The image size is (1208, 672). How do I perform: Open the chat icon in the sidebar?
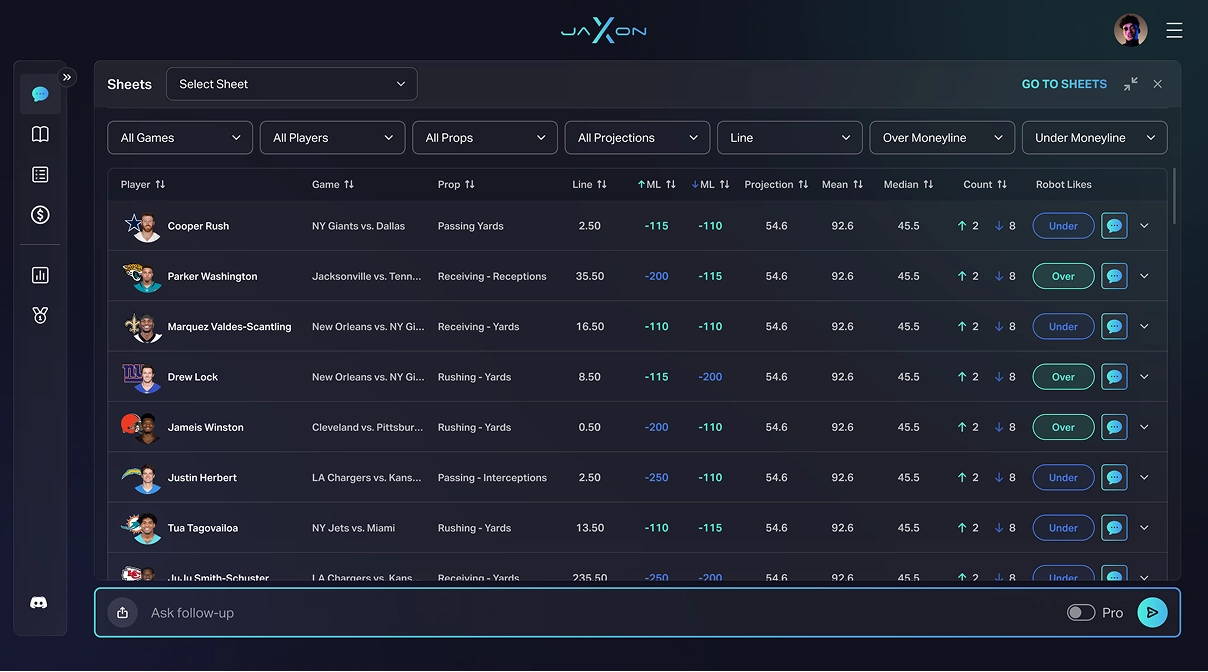point(40,94)
